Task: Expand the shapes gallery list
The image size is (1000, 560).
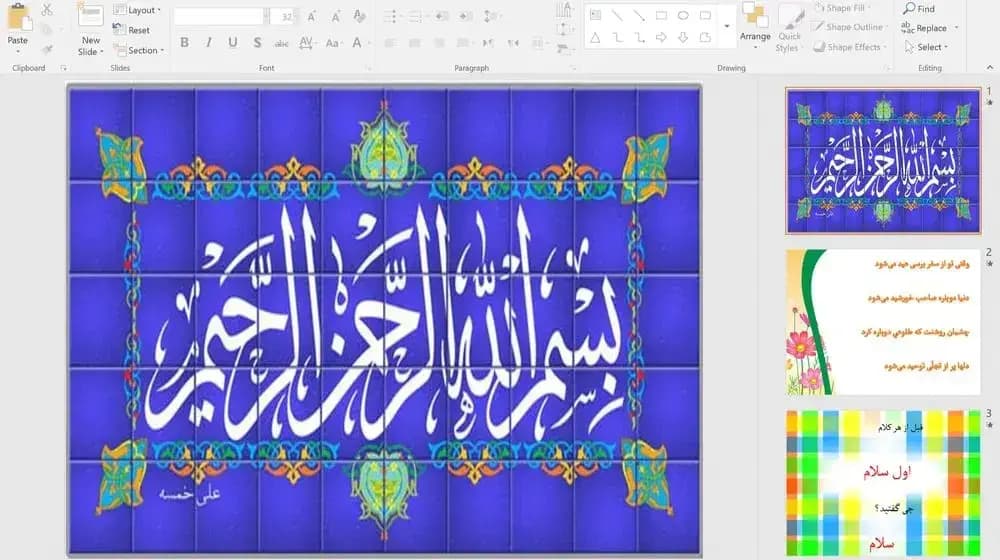Action: click(x=726, y=26)
